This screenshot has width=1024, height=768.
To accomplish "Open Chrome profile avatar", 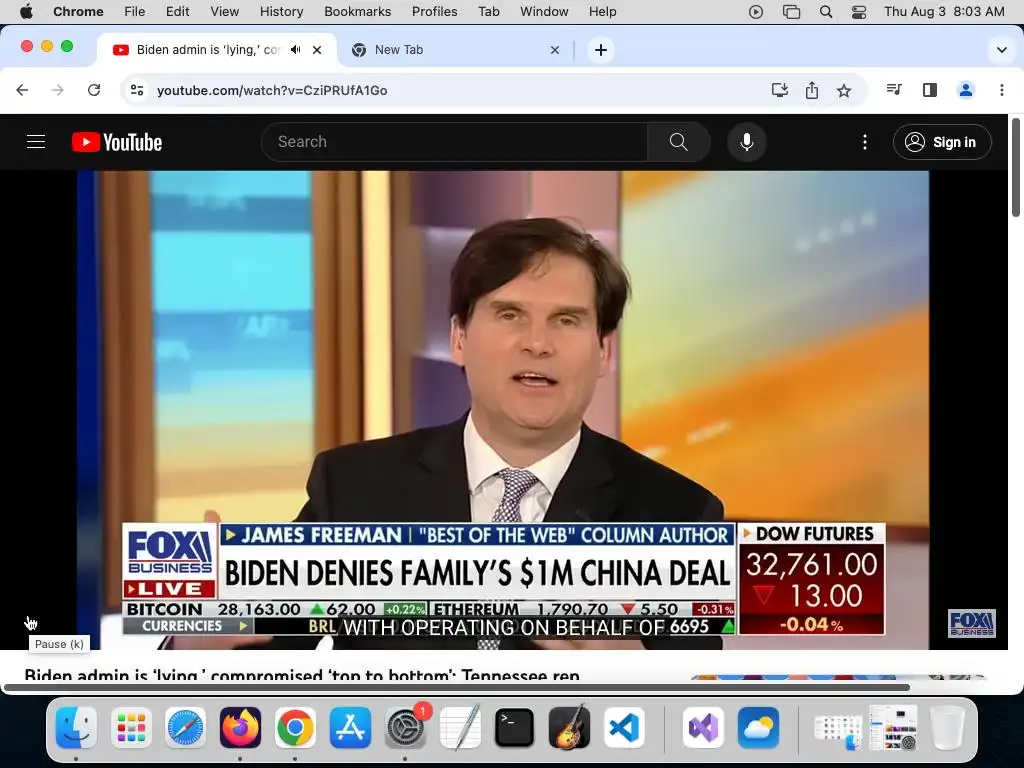I will pyautogui.click(x=966, y=90).
